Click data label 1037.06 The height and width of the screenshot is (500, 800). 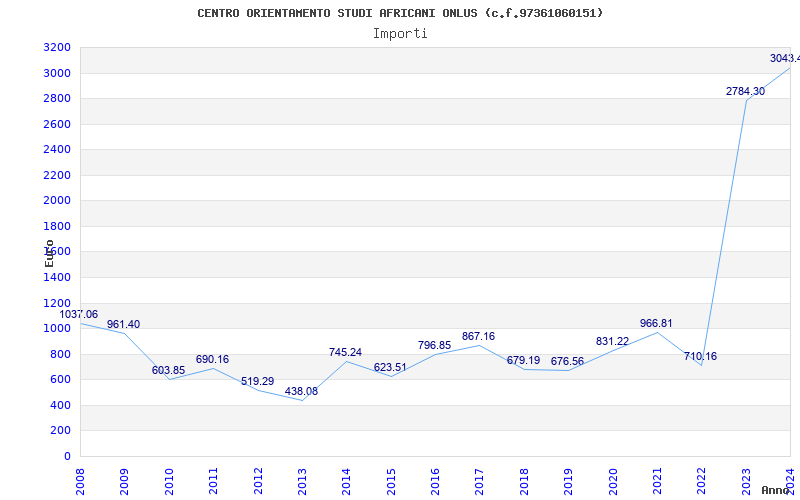pyautogui.click(x=79, y=315)
